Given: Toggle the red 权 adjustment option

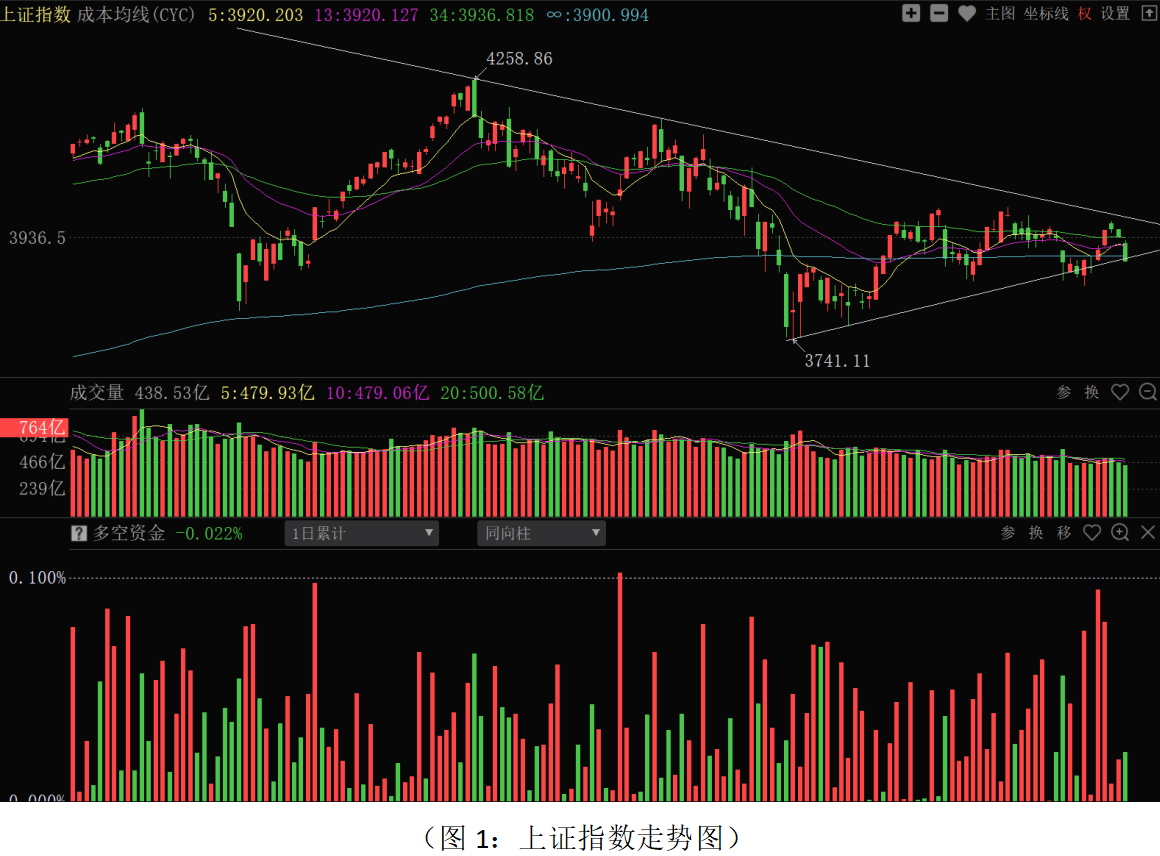Looking at the screenshot, I should point(1085,13).
